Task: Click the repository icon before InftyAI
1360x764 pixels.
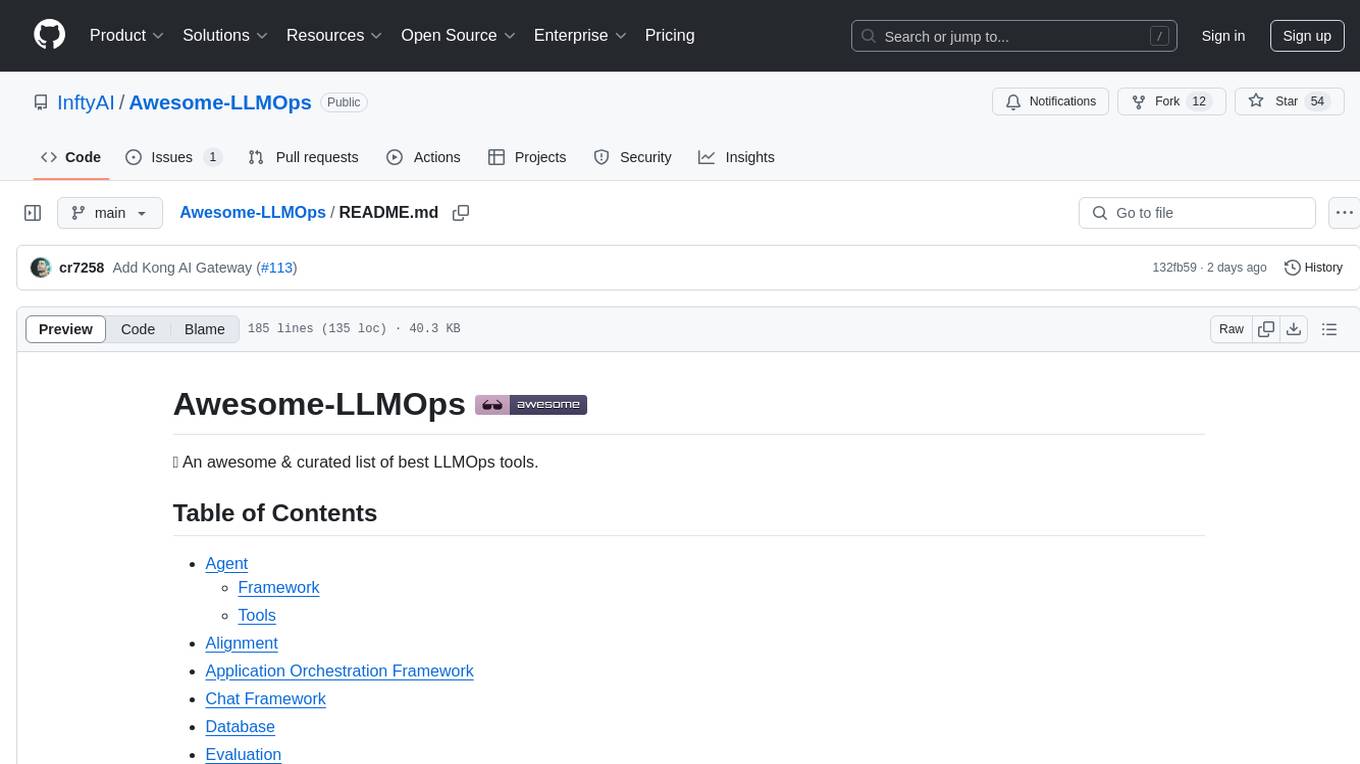Action: click(x=41, y=102)
